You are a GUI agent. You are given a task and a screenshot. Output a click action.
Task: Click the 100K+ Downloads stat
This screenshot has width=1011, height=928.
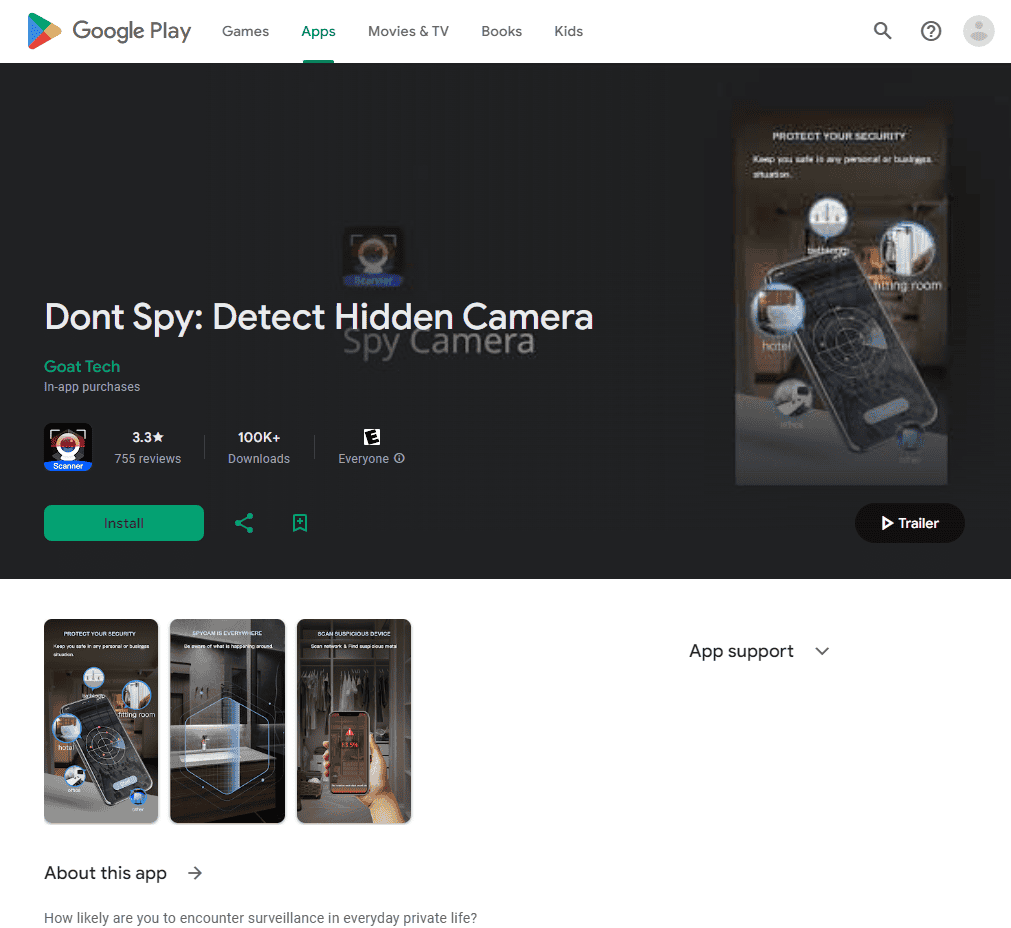coord(259,448)
